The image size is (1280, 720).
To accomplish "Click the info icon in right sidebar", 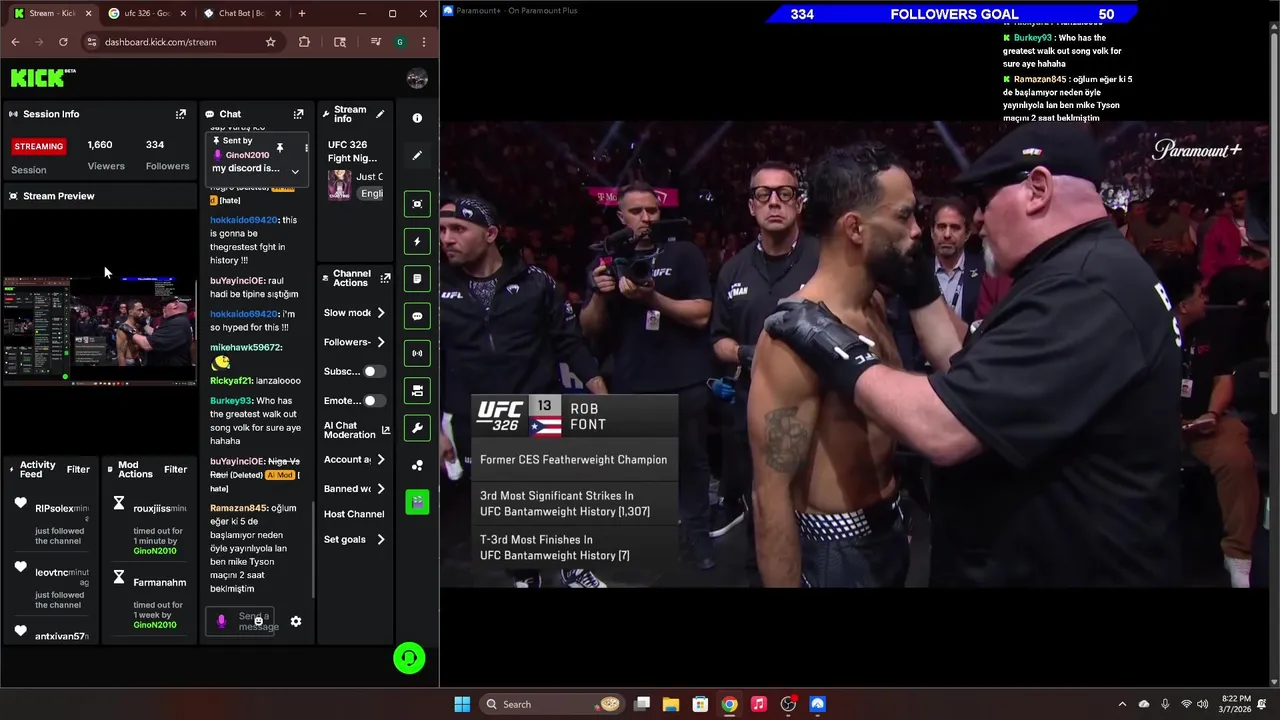I will point(417,118).
